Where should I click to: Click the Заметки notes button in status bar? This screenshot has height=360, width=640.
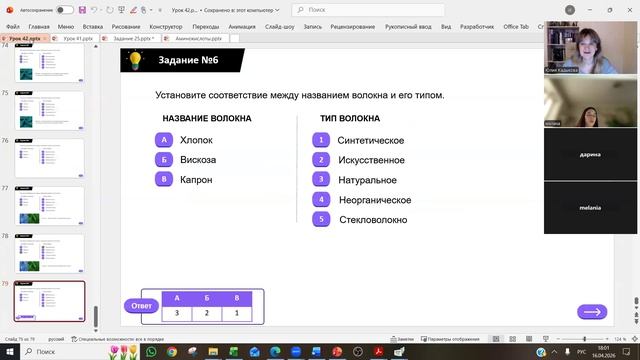point(402,339)
